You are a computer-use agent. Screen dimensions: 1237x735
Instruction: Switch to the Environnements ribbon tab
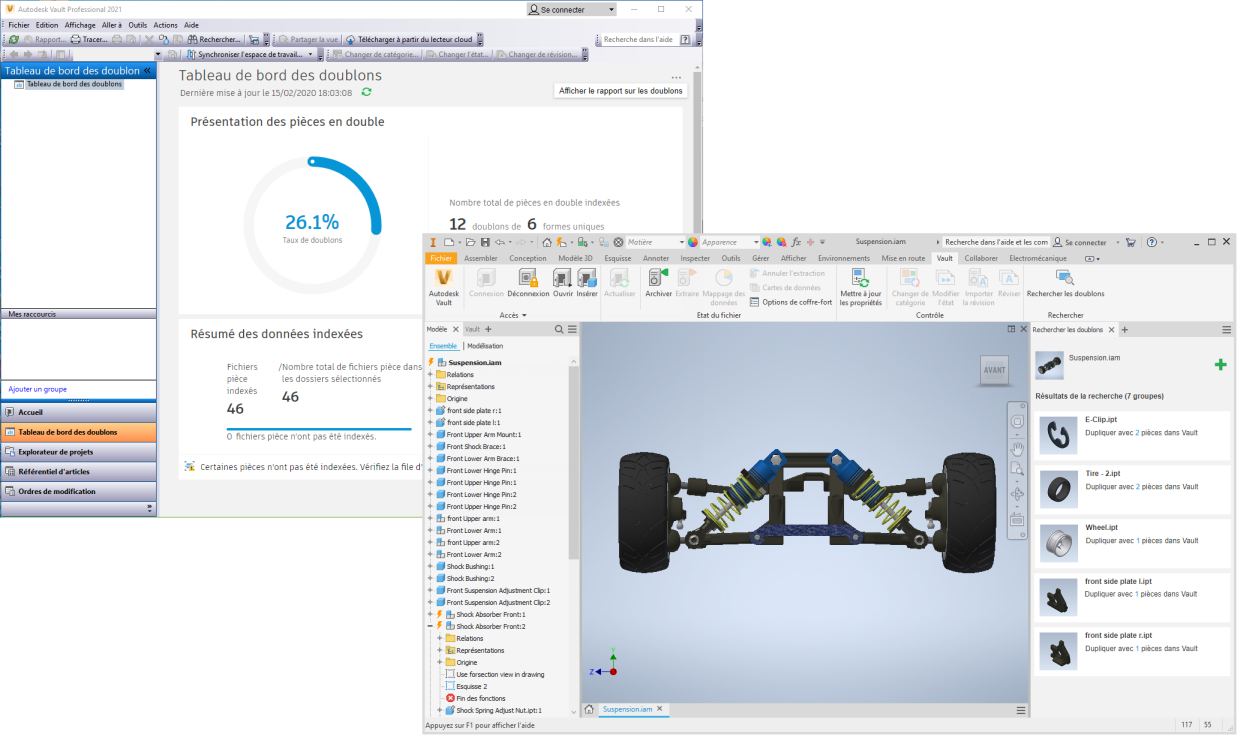844,258
